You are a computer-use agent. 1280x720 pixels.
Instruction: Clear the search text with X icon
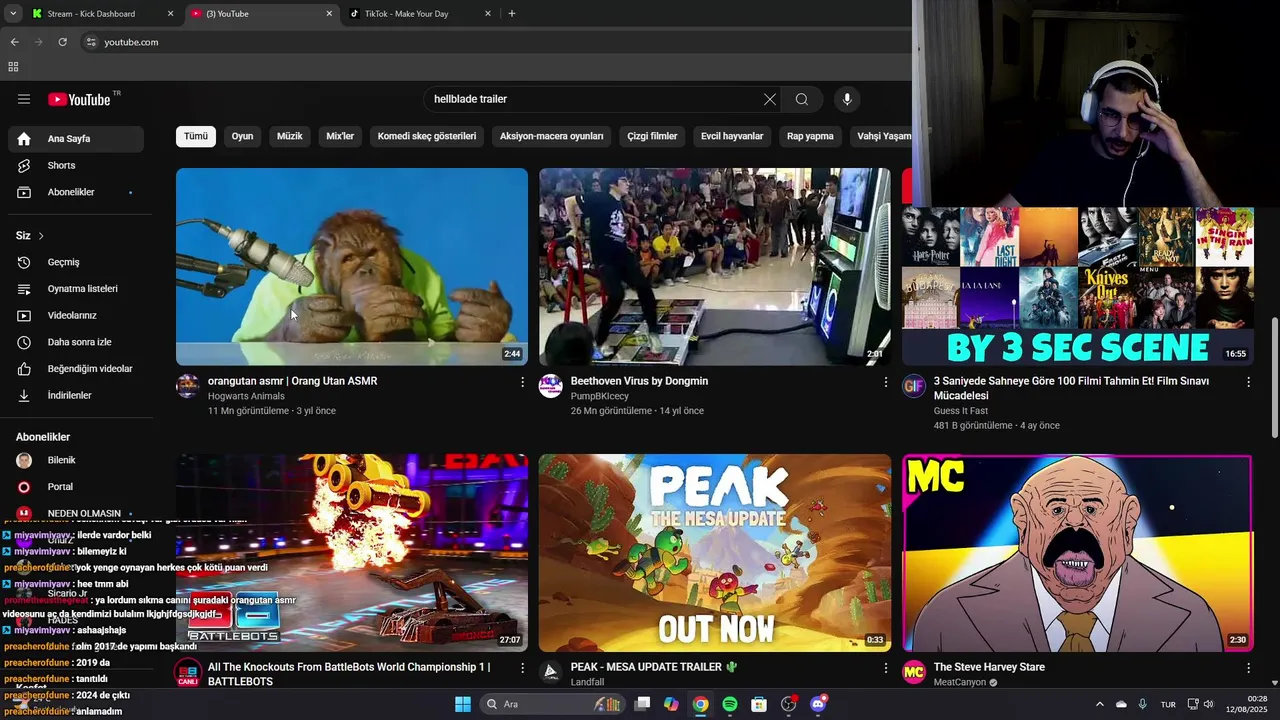pyautogui.click(x=770, y=99)
